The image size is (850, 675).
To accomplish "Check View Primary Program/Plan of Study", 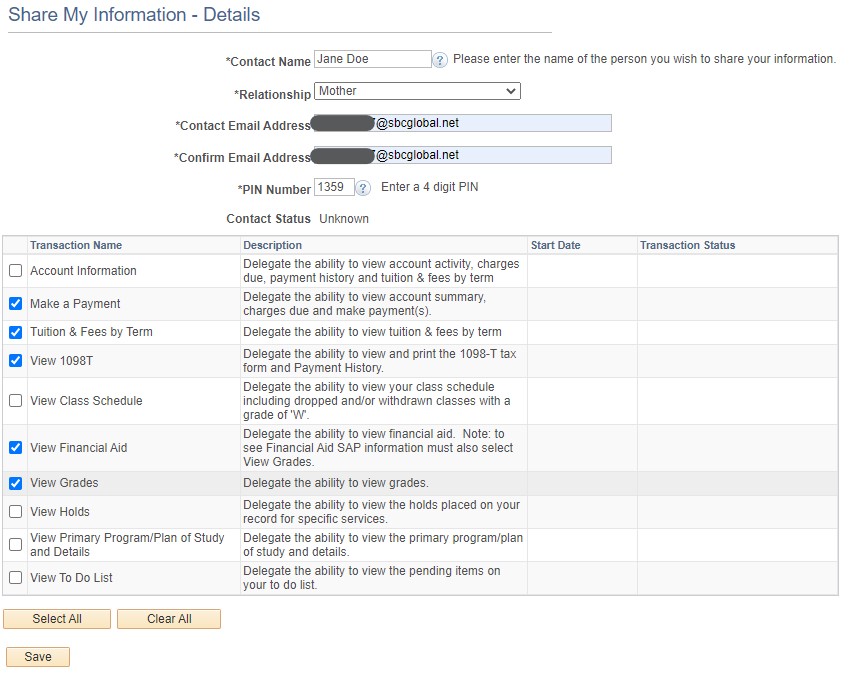I will tap(15, 545).
